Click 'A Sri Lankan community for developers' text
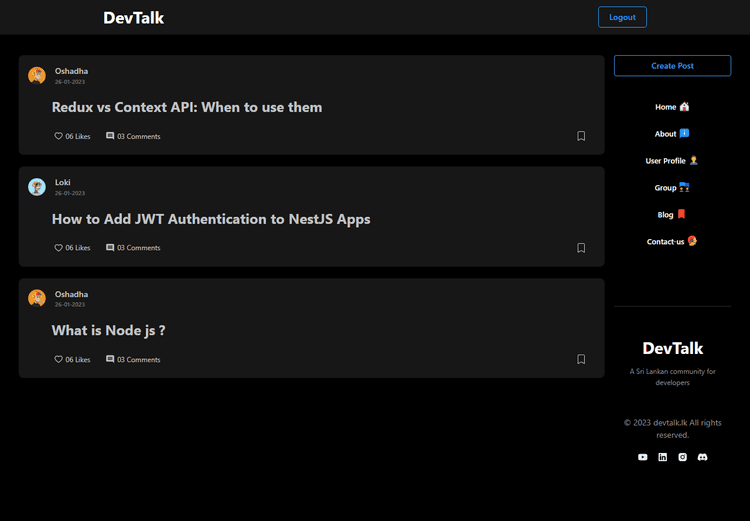750x521 pixels. [673, 377]
